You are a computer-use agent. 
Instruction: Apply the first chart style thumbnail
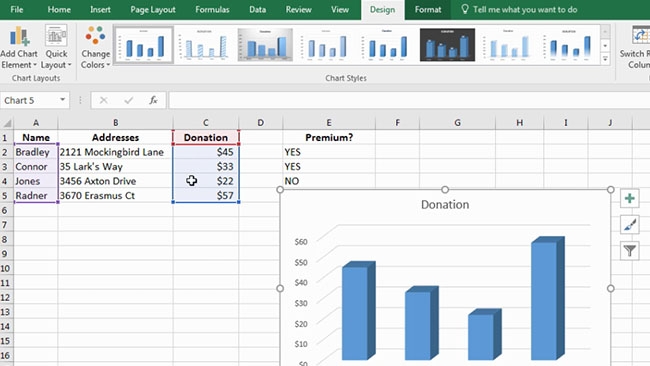click(143, 45)
